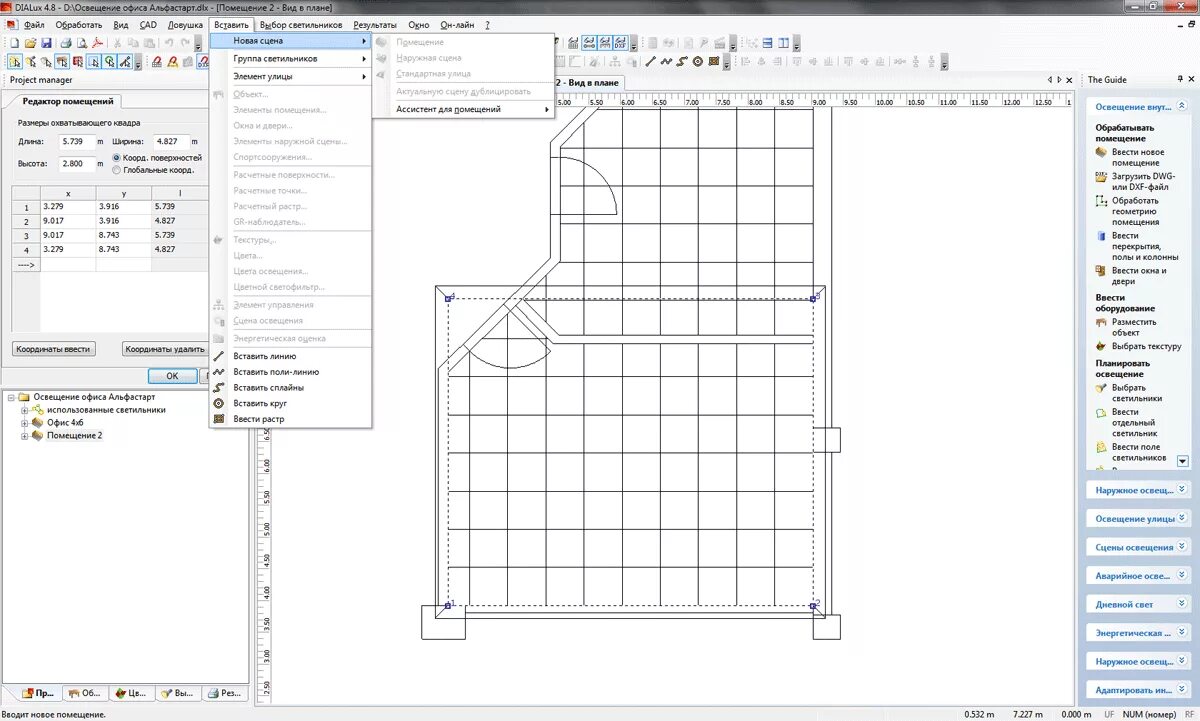Switch to 'Об...' objects bottom tab
The image size is (1200, 721).
click(x=85, y=693)
